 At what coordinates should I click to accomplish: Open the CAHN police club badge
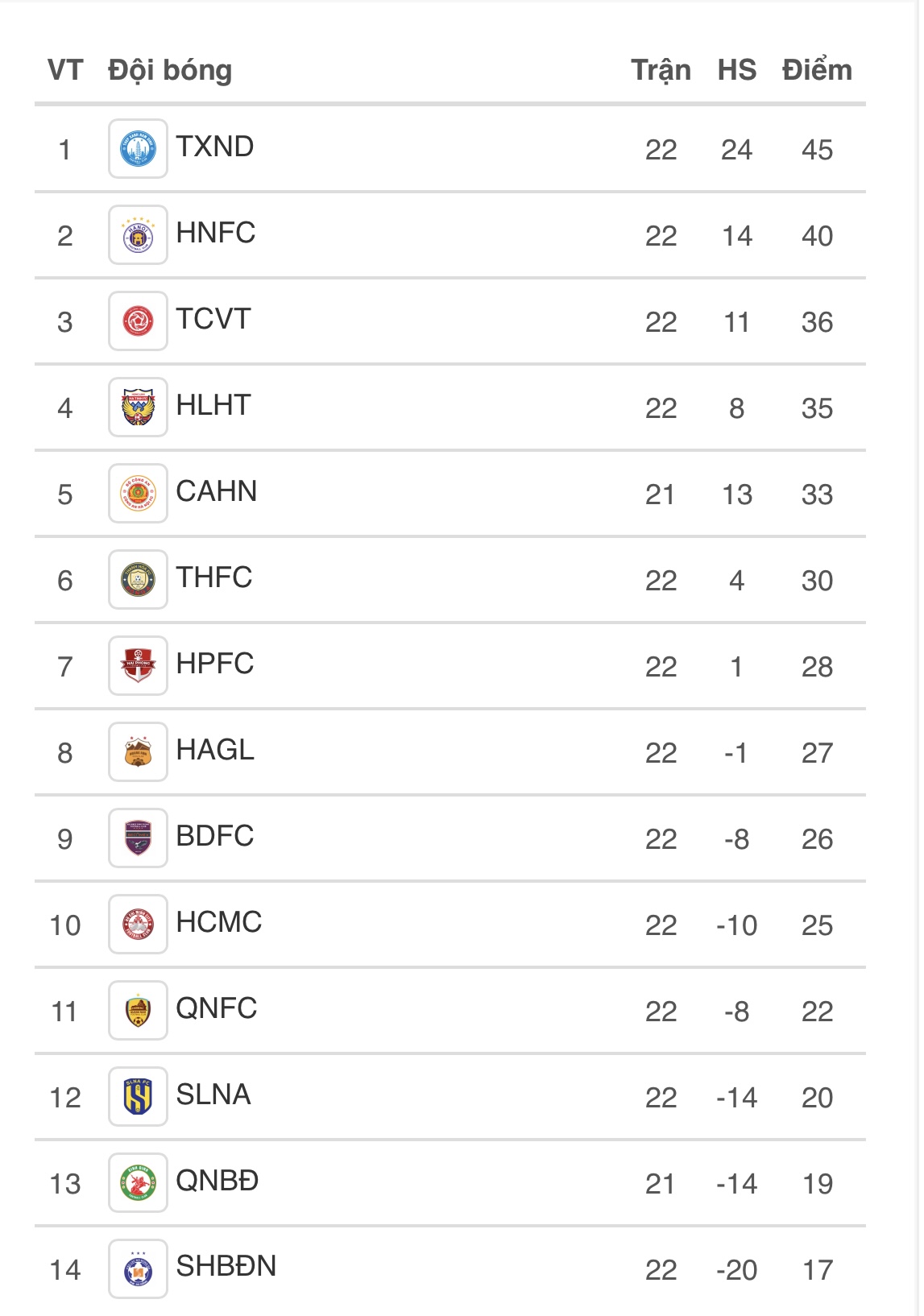138,494
